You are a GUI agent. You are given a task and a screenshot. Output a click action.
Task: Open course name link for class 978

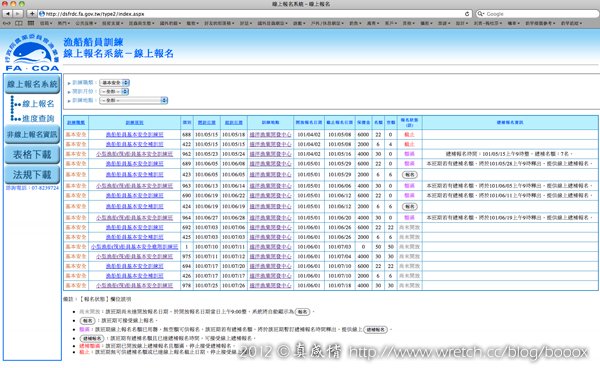(x=134, y=285)
